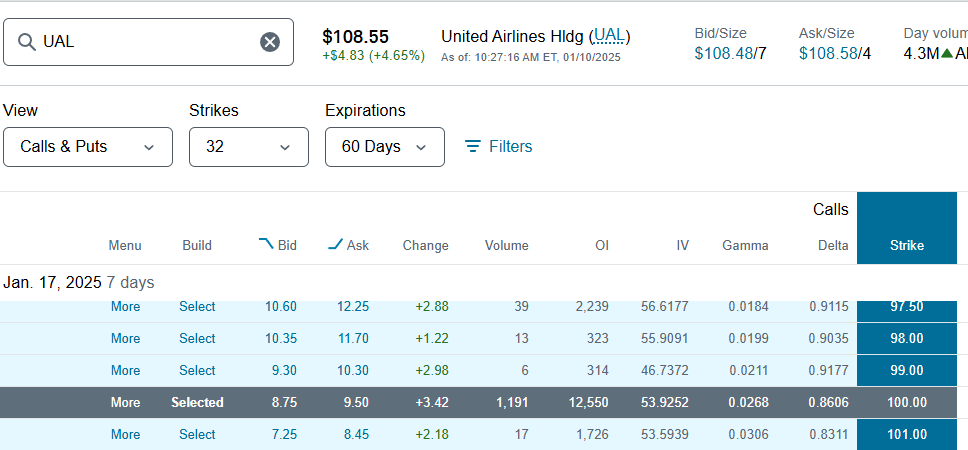The height and width of the screenshot is (450, 968).
Task: Click the 100.00 strike cell
Action: tap(907, 402)
